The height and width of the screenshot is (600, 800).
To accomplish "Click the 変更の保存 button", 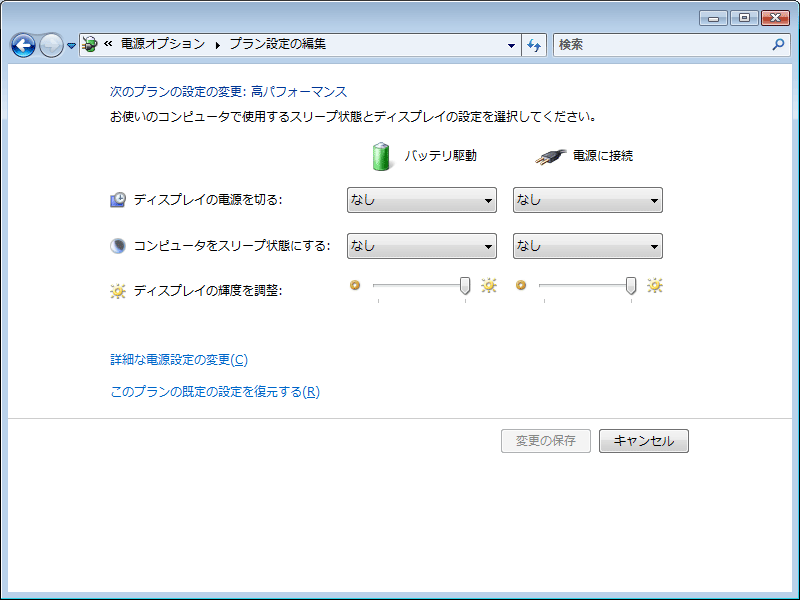I will tap(546, 441).
